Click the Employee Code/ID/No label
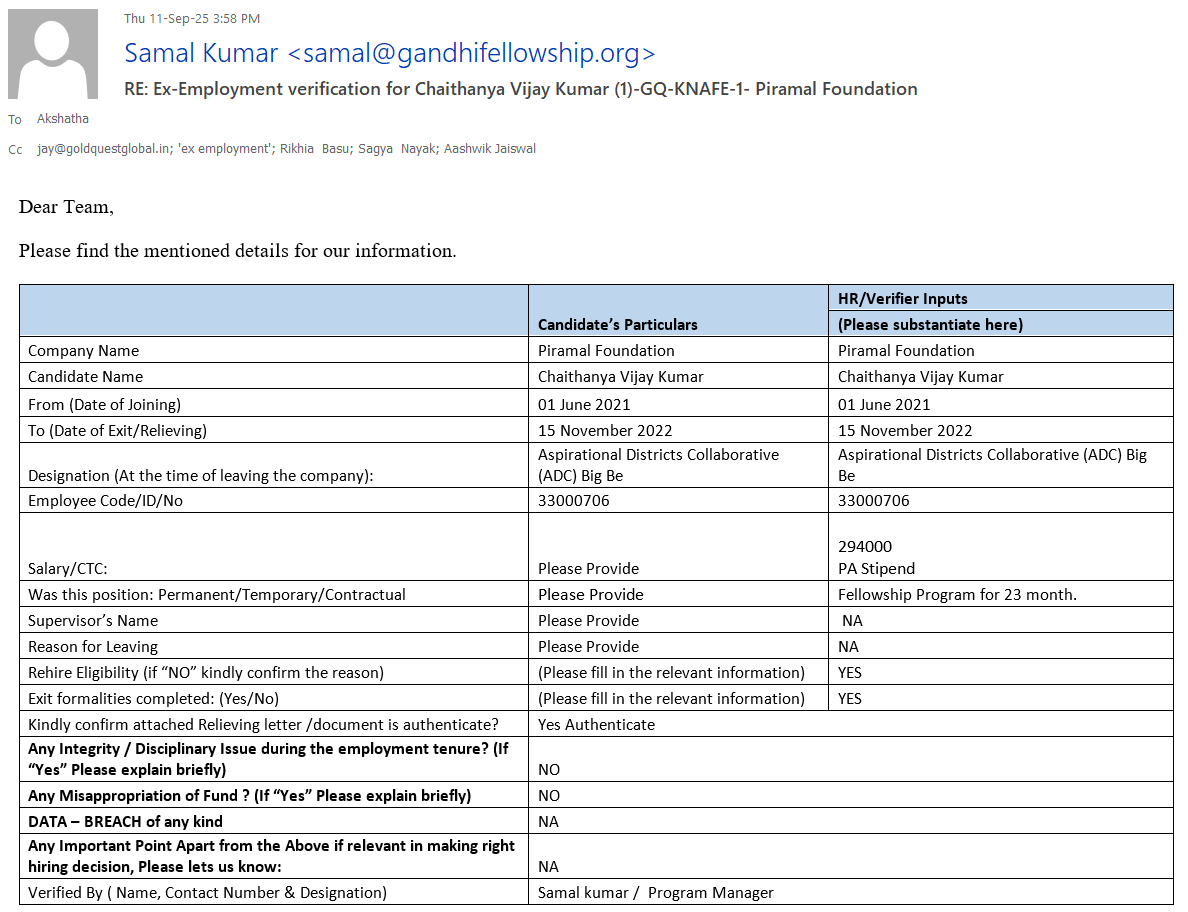Viewport: 1188px width, 912px height. pos(105,501)
